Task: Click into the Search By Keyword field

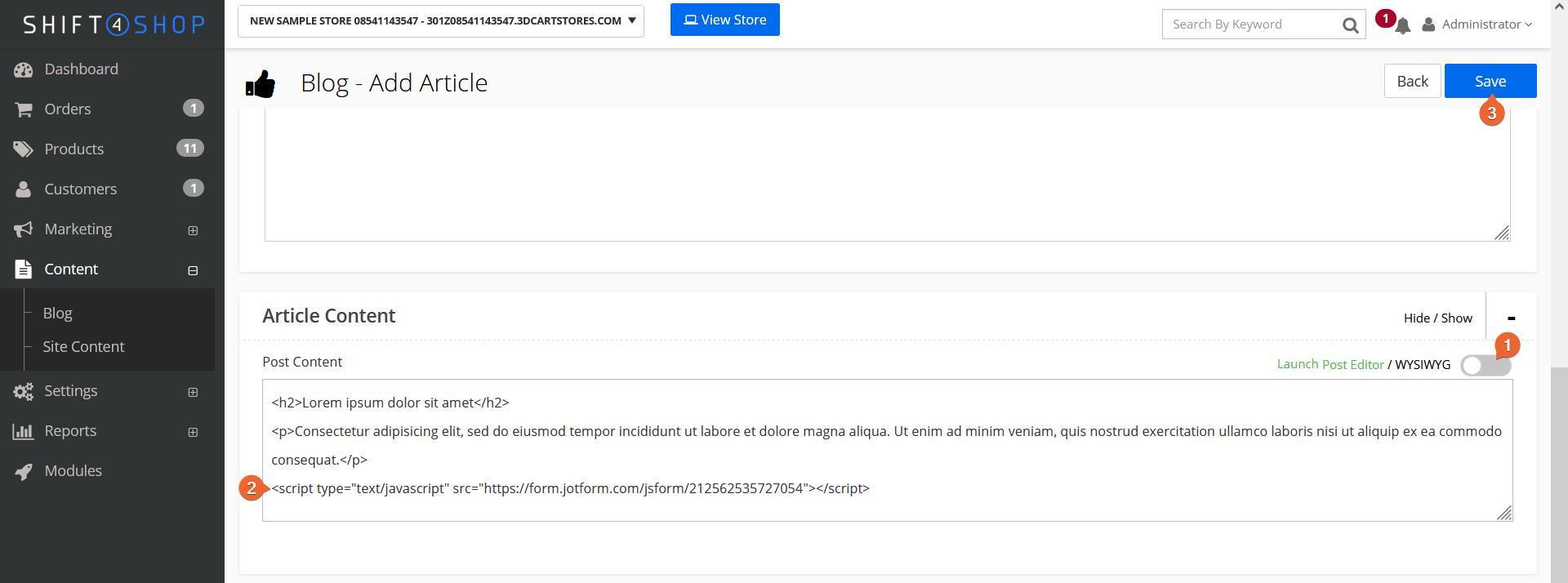Action: 1251,24
